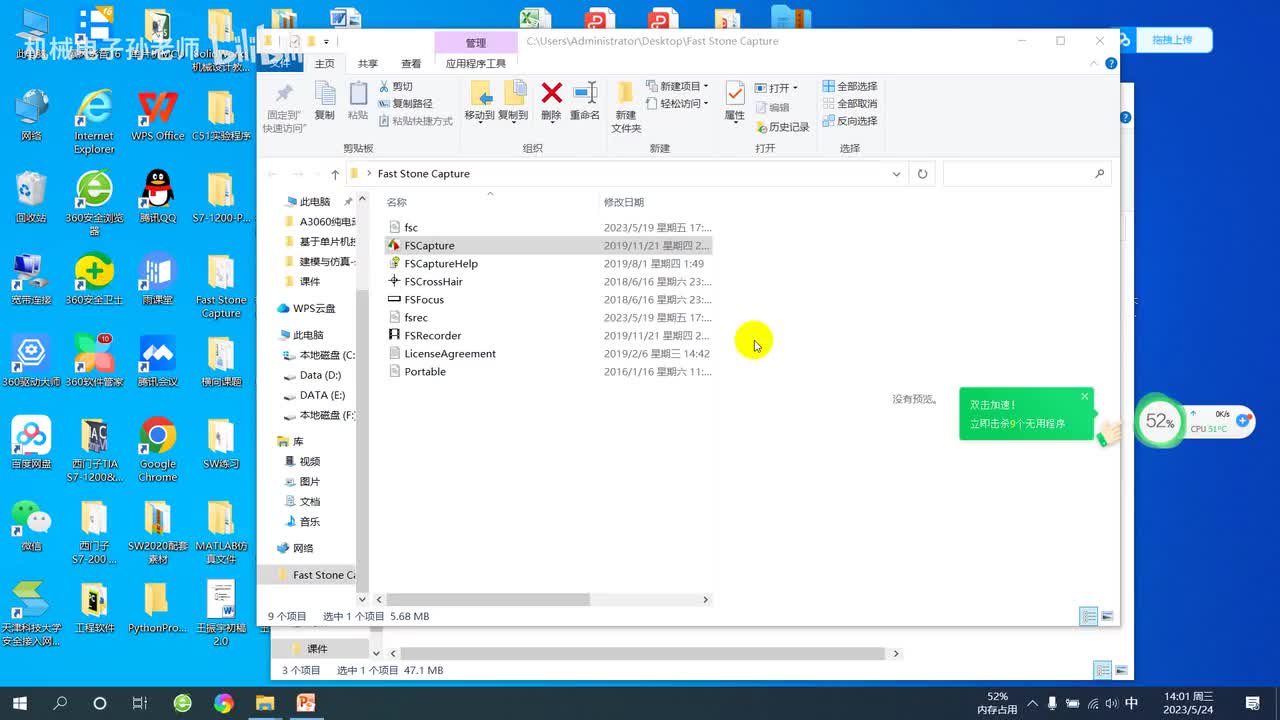
Task: Switch to the Share (共享) ribbon tab
Action: coord(368,63)
